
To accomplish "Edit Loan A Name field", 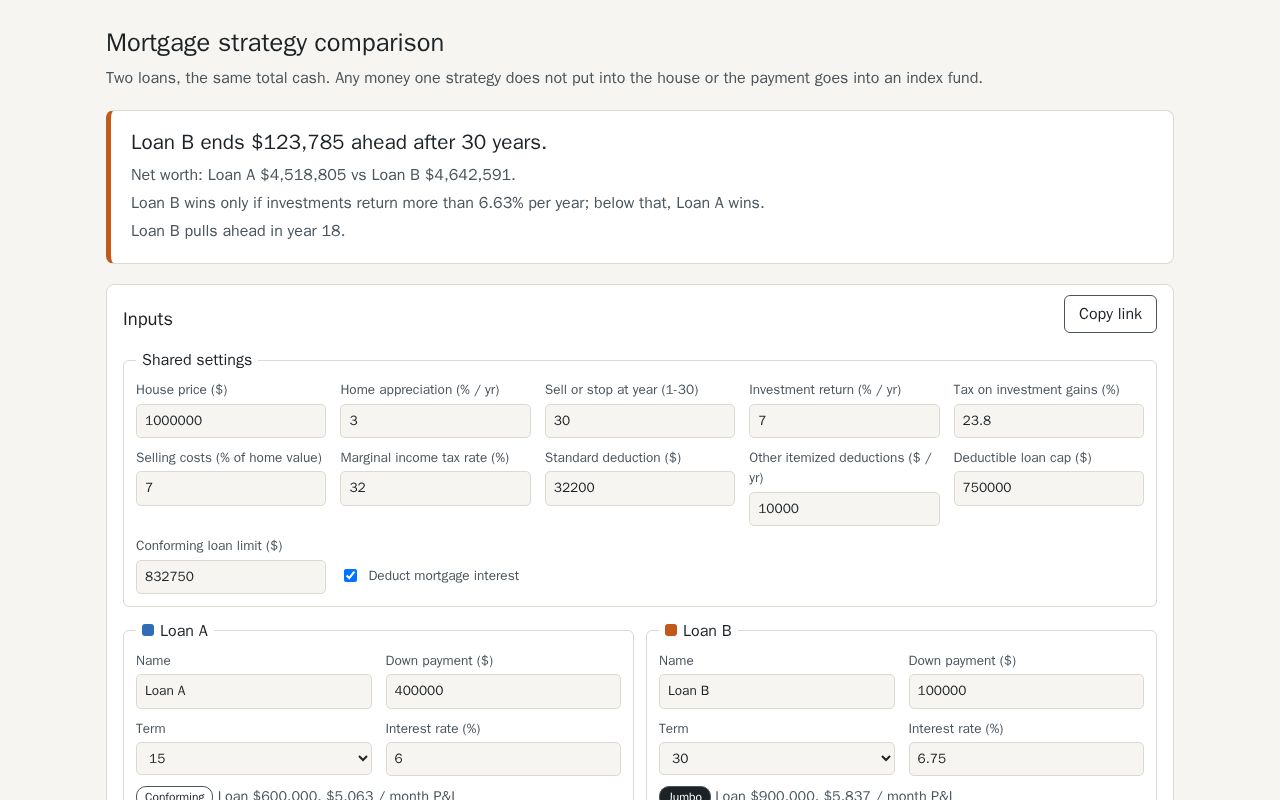I will 254,691.
